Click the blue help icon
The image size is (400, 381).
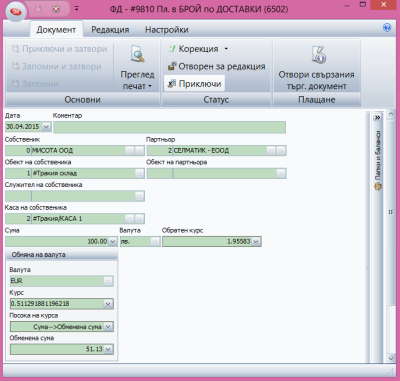point(387,28)
